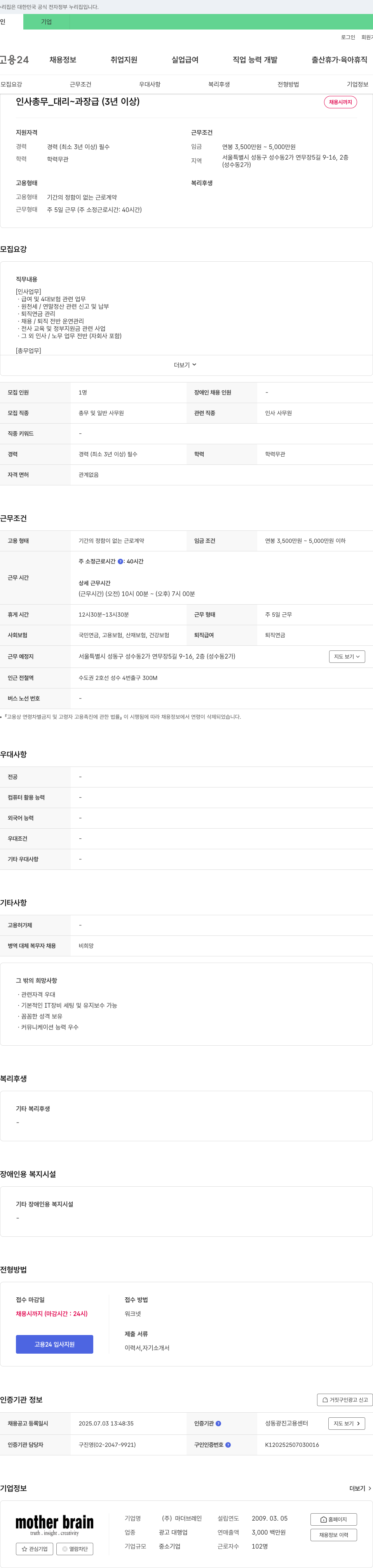The height and width of the screenshot is (1568, 373).
Task: Click company name (주) 마더브레인
Action: (181, 1518)
